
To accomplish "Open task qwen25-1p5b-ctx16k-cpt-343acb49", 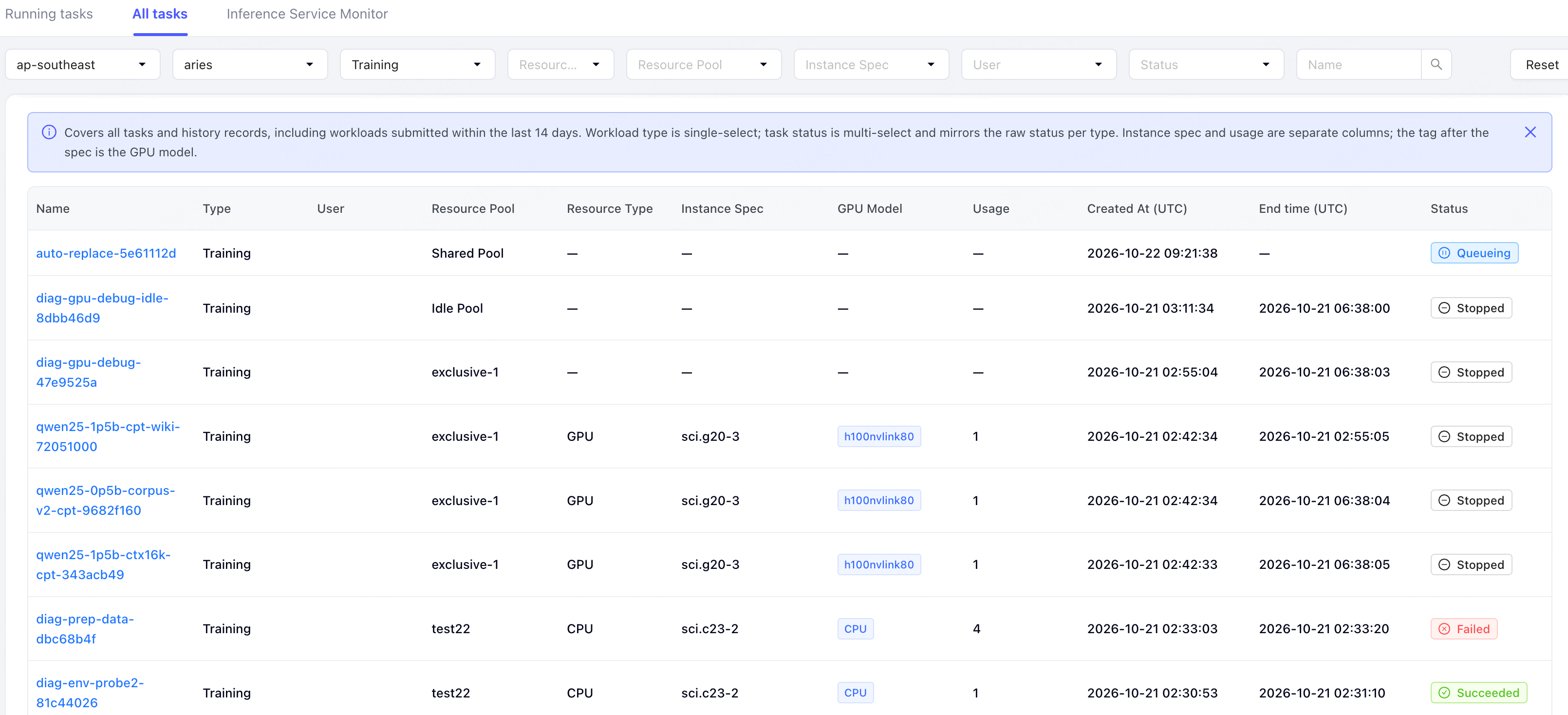I will click(103, 564).
